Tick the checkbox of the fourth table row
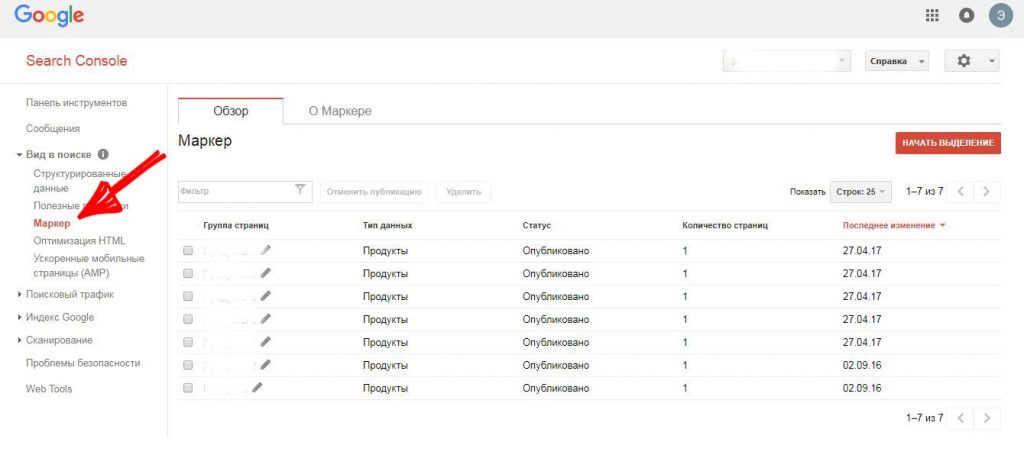Screen dimensions: 1024x471 pyautogui.click(x=188, y=319)
